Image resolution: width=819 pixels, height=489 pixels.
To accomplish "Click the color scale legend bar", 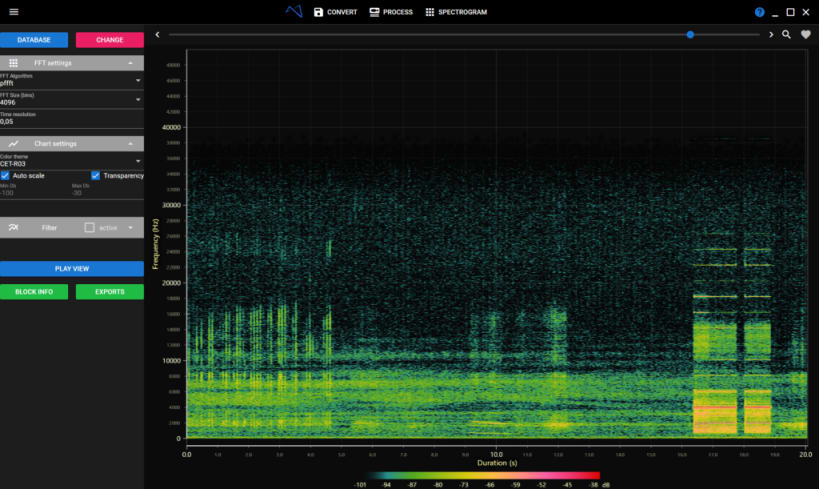I will click(x=483, y=475).
